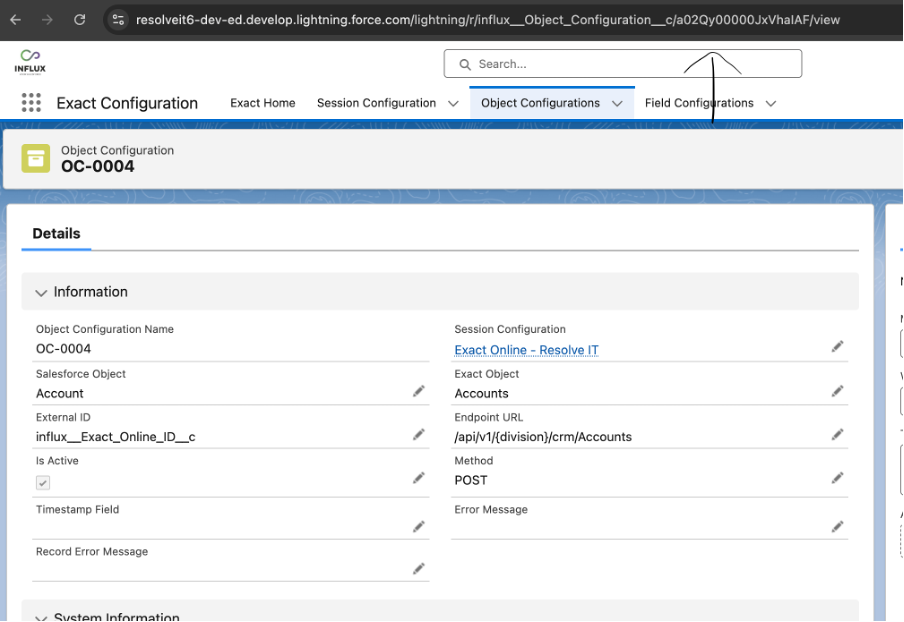Image resolution: width=904 pixels, height=622 pixels.
Task: Edit the Method field pencil
Action: (x=837, y=478)
